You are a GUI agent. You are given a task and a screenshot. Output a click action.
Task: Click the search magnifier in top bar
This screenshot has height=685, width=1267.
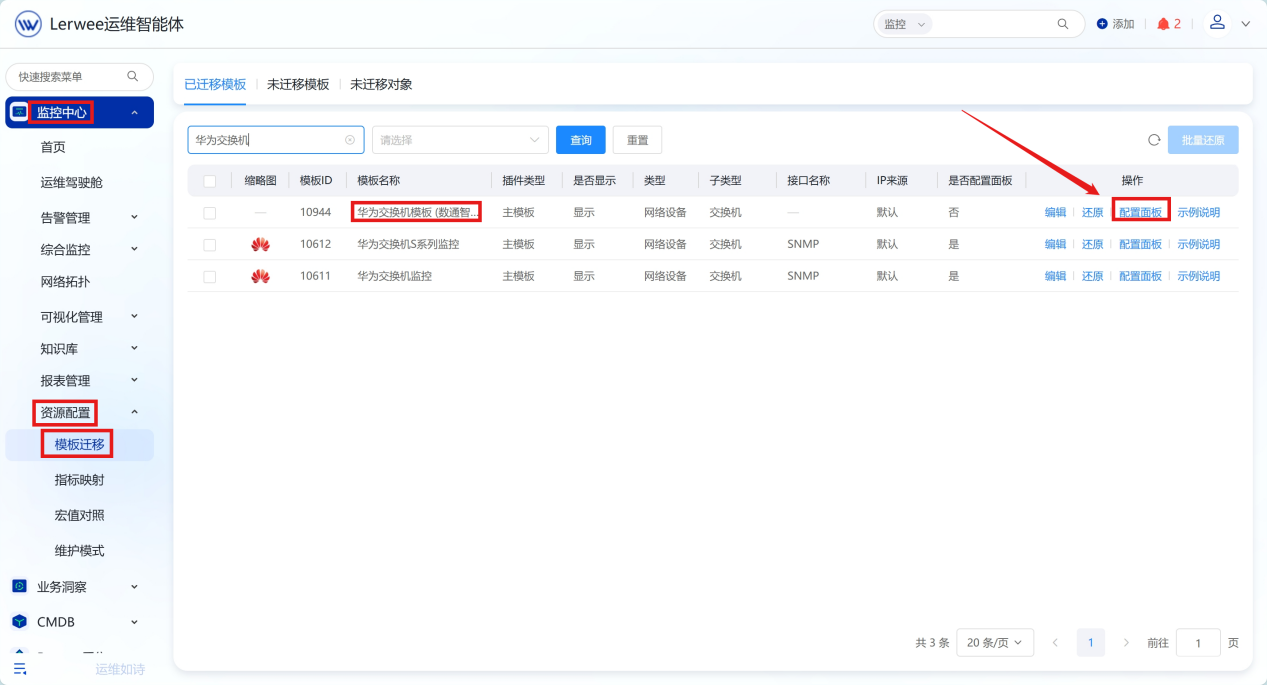click(1063, 24)
